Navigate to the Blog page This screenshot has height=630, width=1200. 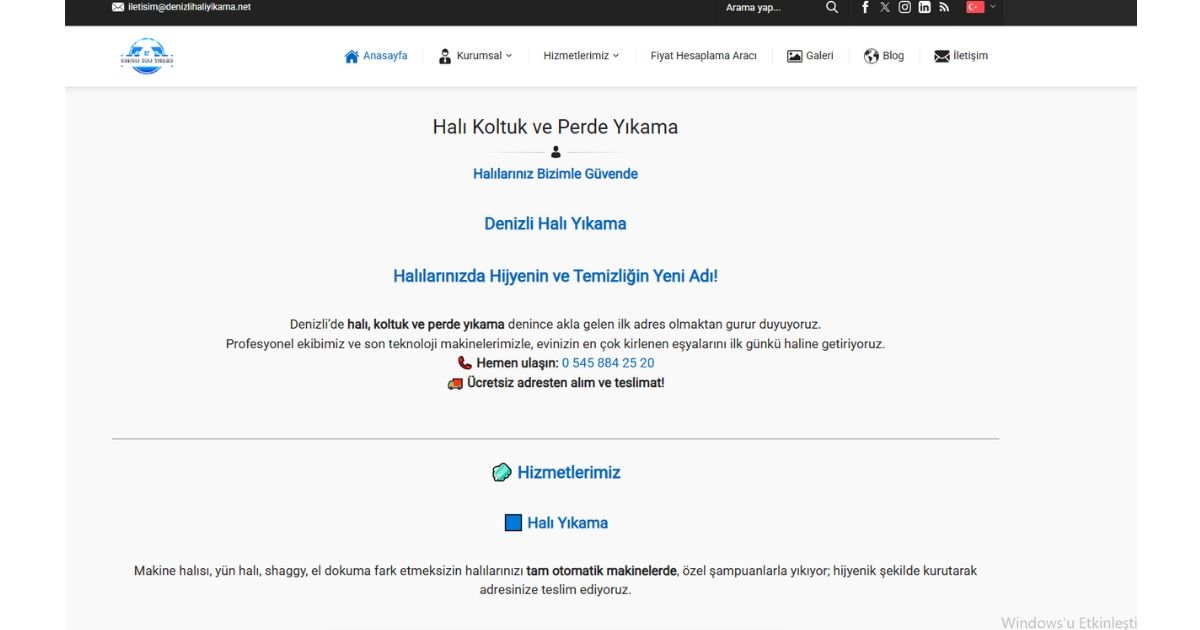(x=884, y=56)
